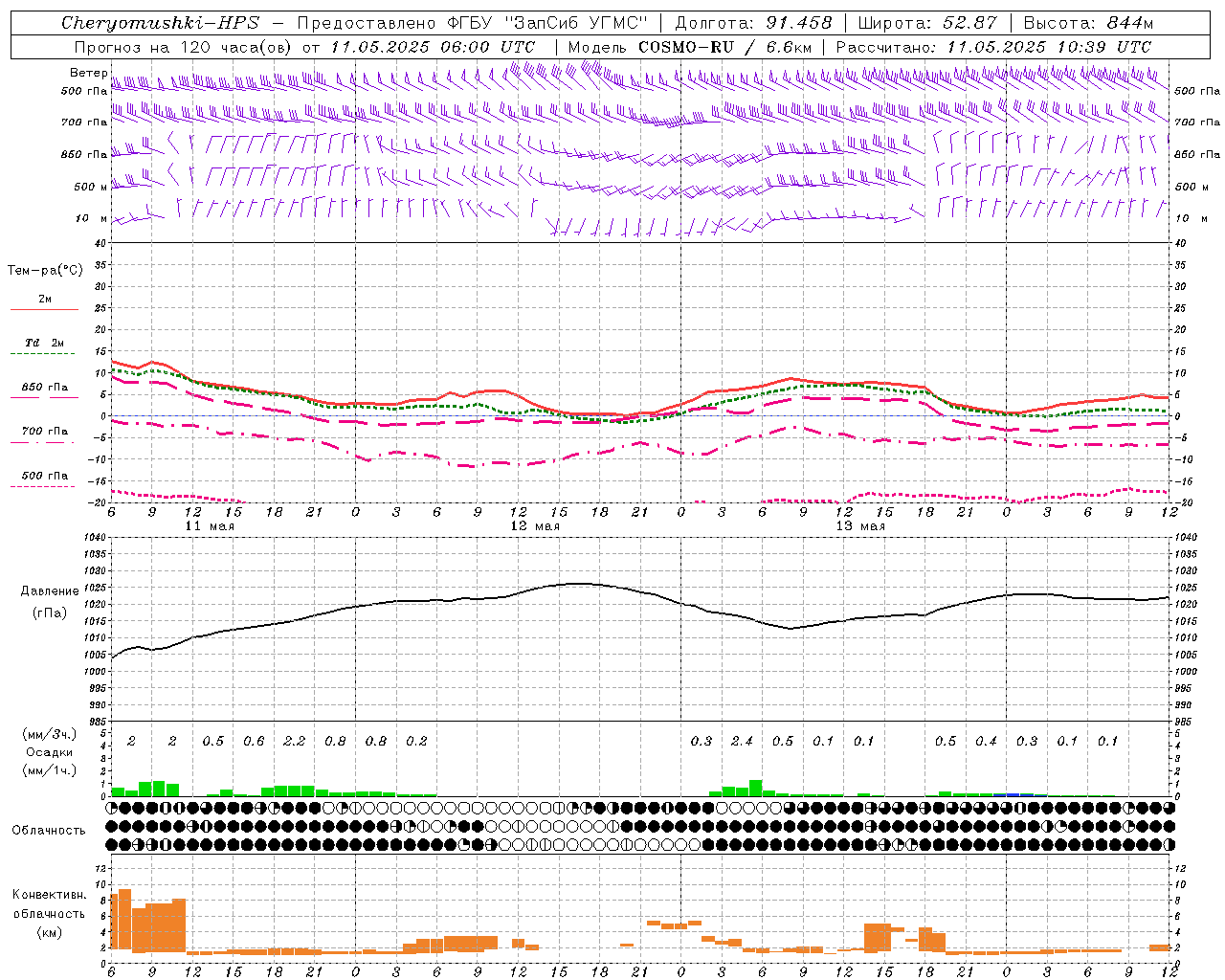The image size is (1225, 980).
Task: Click the Осадки precipitation label
Action: [50, 752]
